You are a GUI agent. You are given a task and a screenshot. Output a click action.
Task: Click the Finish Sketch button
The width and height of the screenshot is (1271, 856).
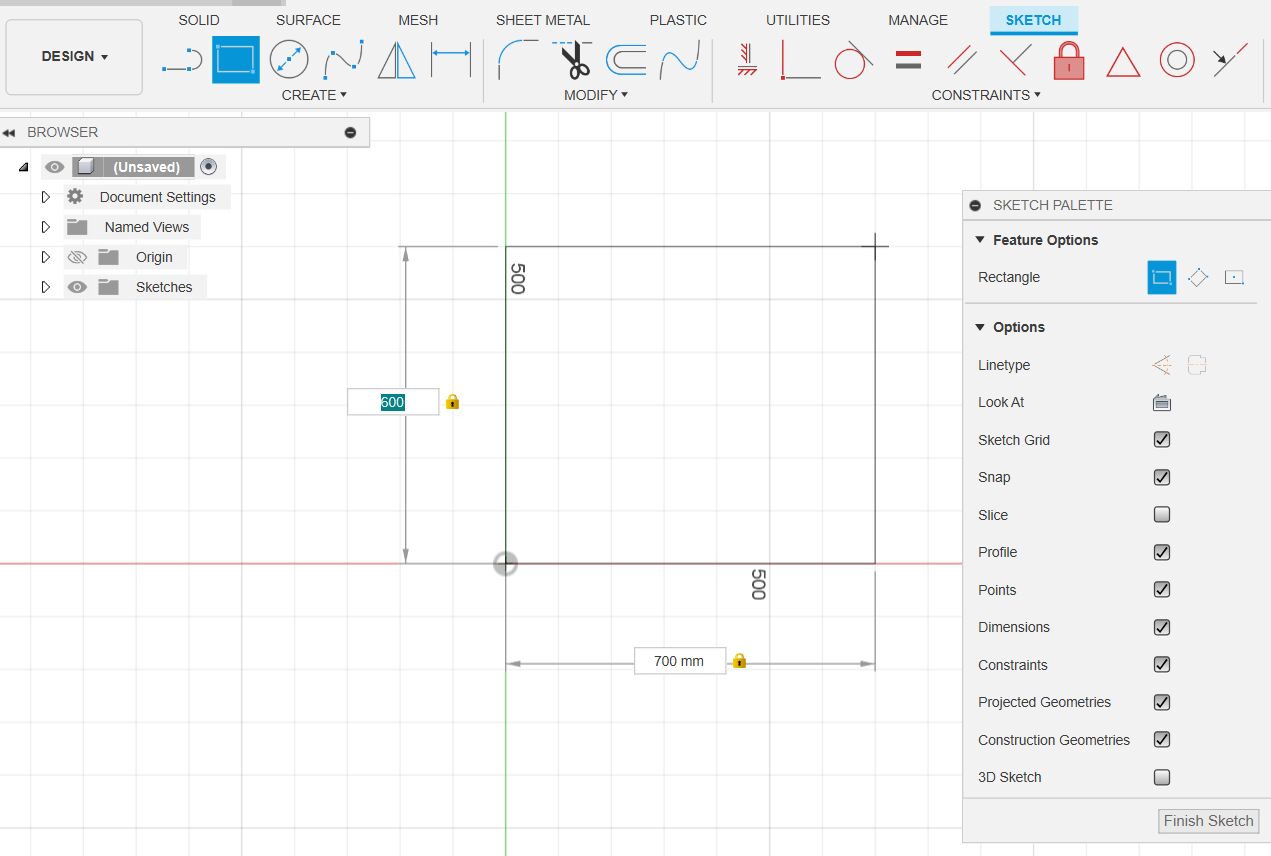point(1208,821)
